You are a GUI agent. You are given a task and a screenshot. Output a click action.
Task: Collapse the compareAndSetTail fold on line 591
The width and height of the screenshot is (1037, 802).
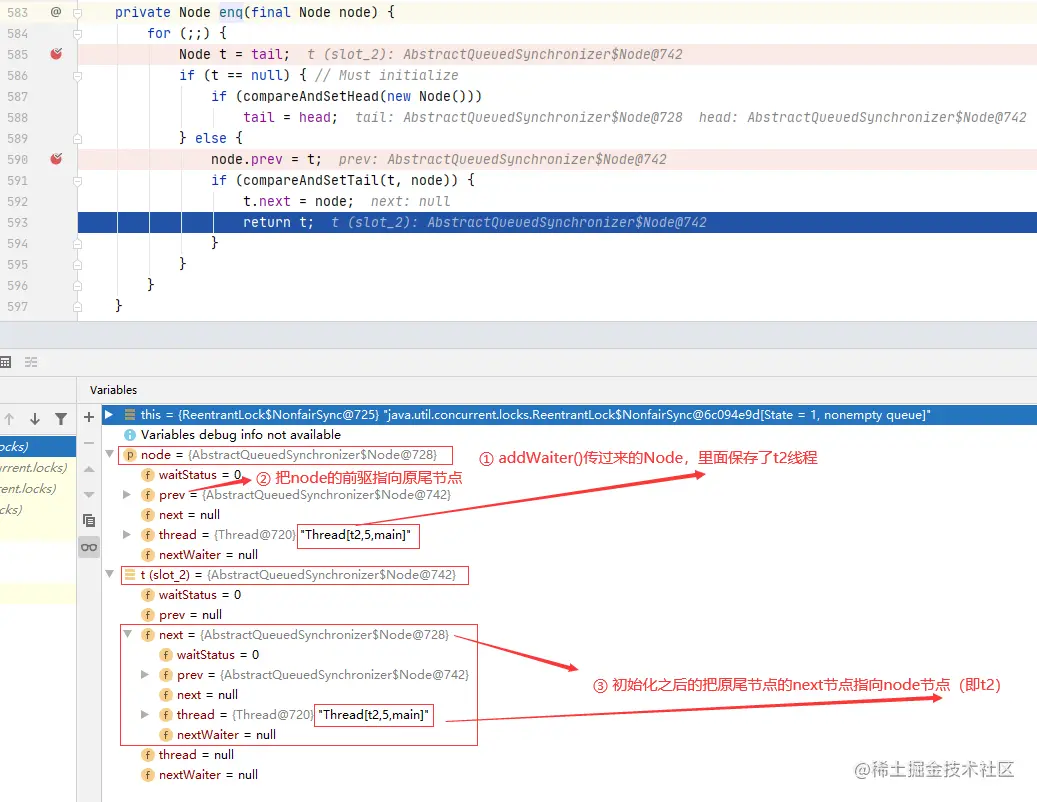(77, 180)
